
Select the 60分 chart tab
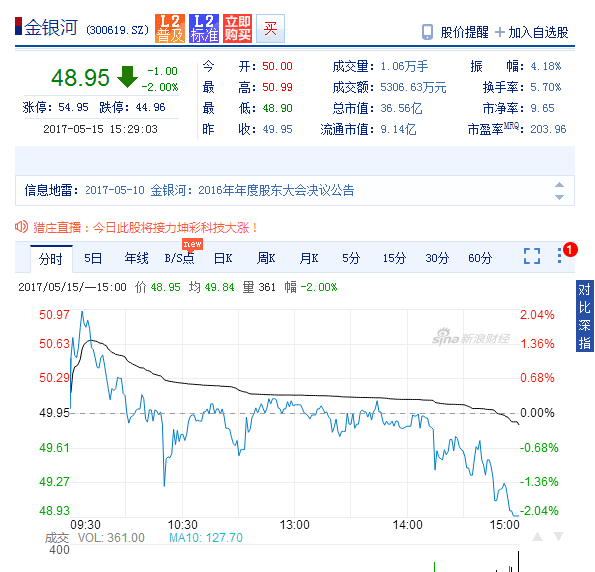click(480, 258)
